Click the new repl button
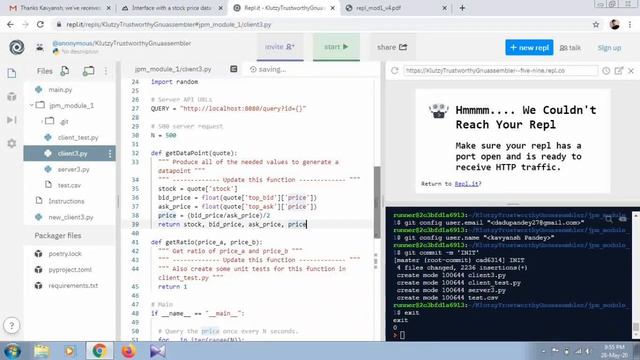This screenshot has width=640, height=360. 529,47
